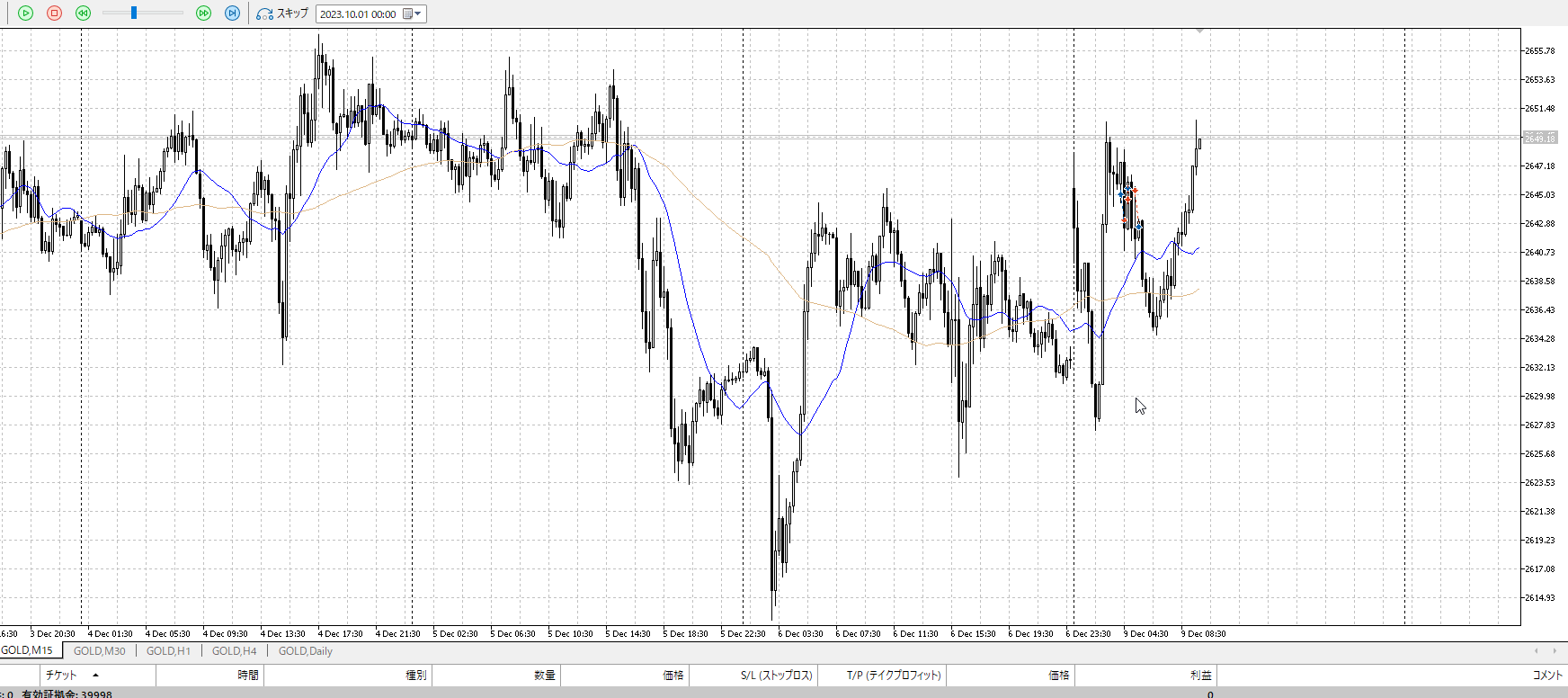Click the S/L (ストップロス) column header
Screen dimensions: 1568x698
pyautogui.click(x=776, y=675)
